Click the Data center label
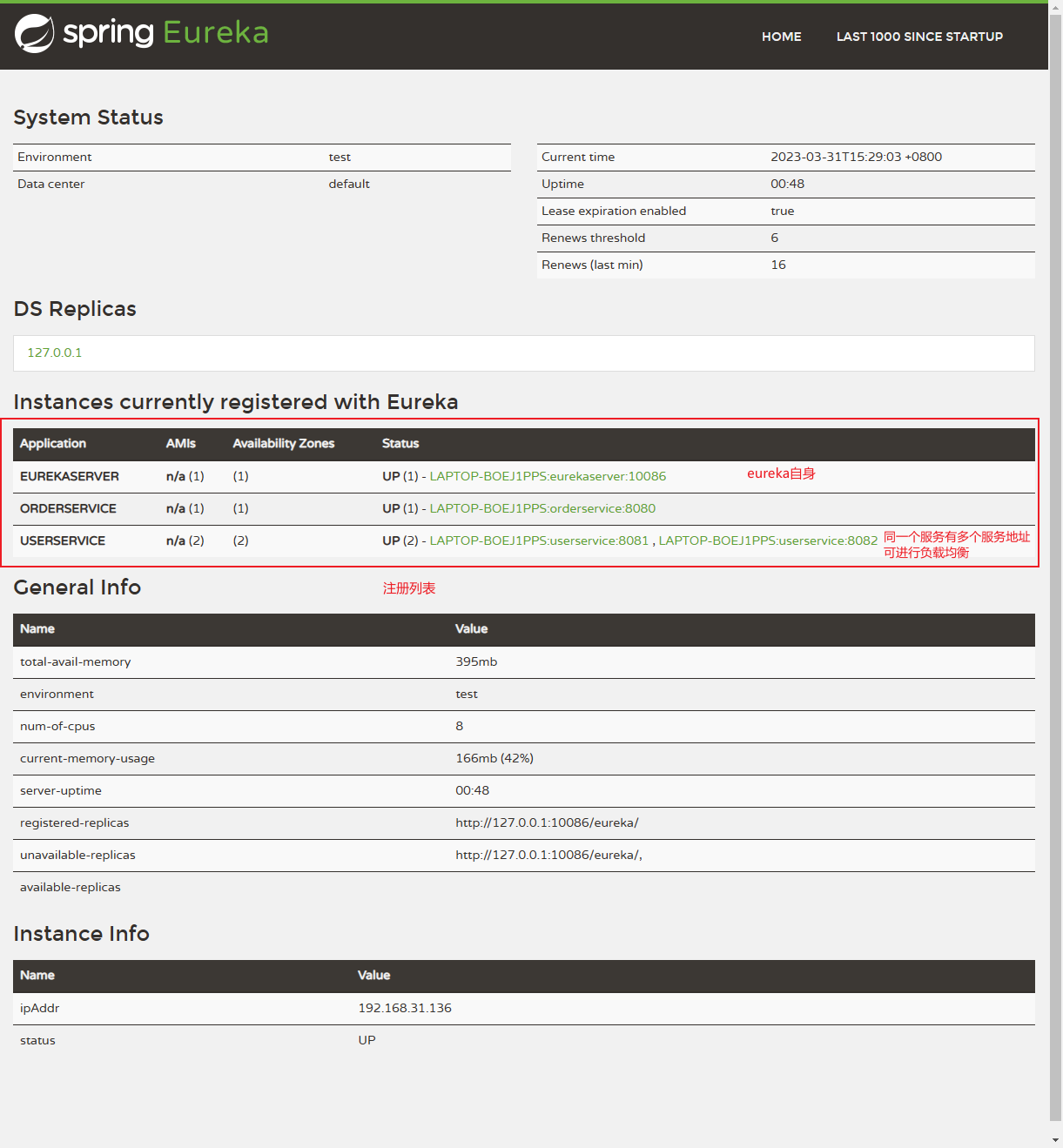1063x1148 pixels. 51,184
